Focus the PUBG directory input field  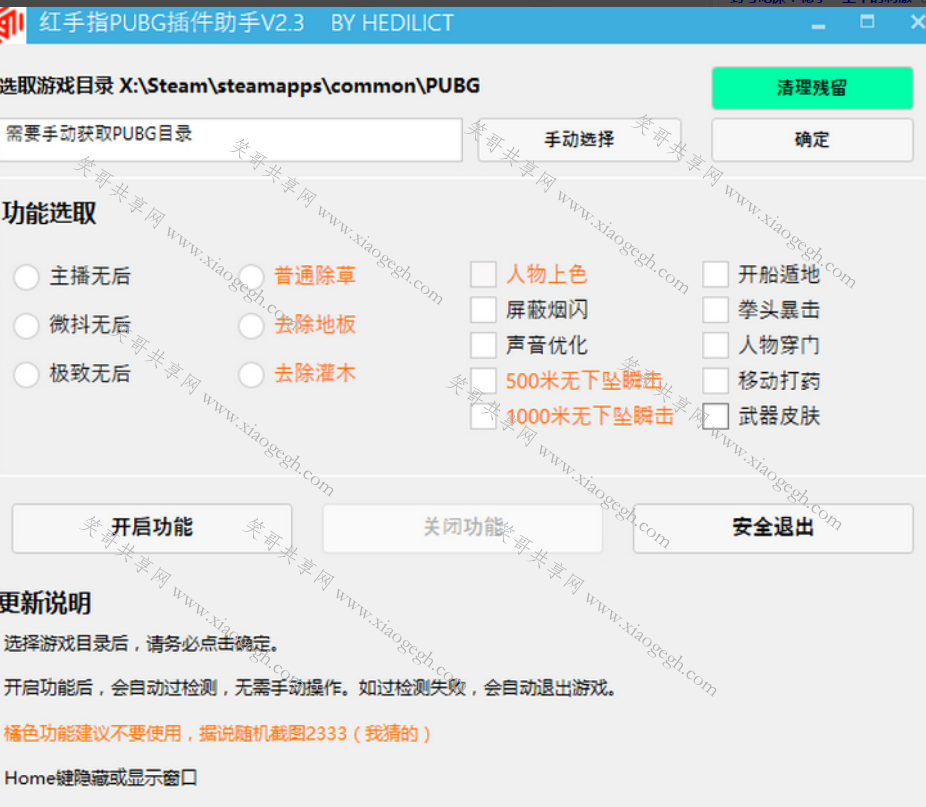230,140
